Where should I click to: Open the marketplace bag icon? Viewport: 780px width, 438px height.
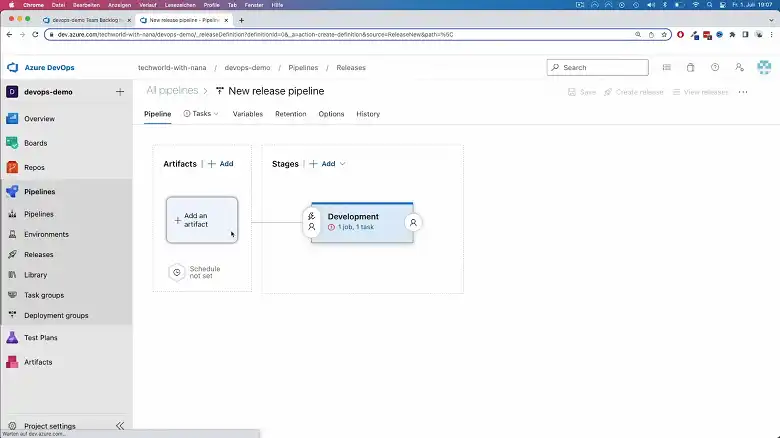690,67
